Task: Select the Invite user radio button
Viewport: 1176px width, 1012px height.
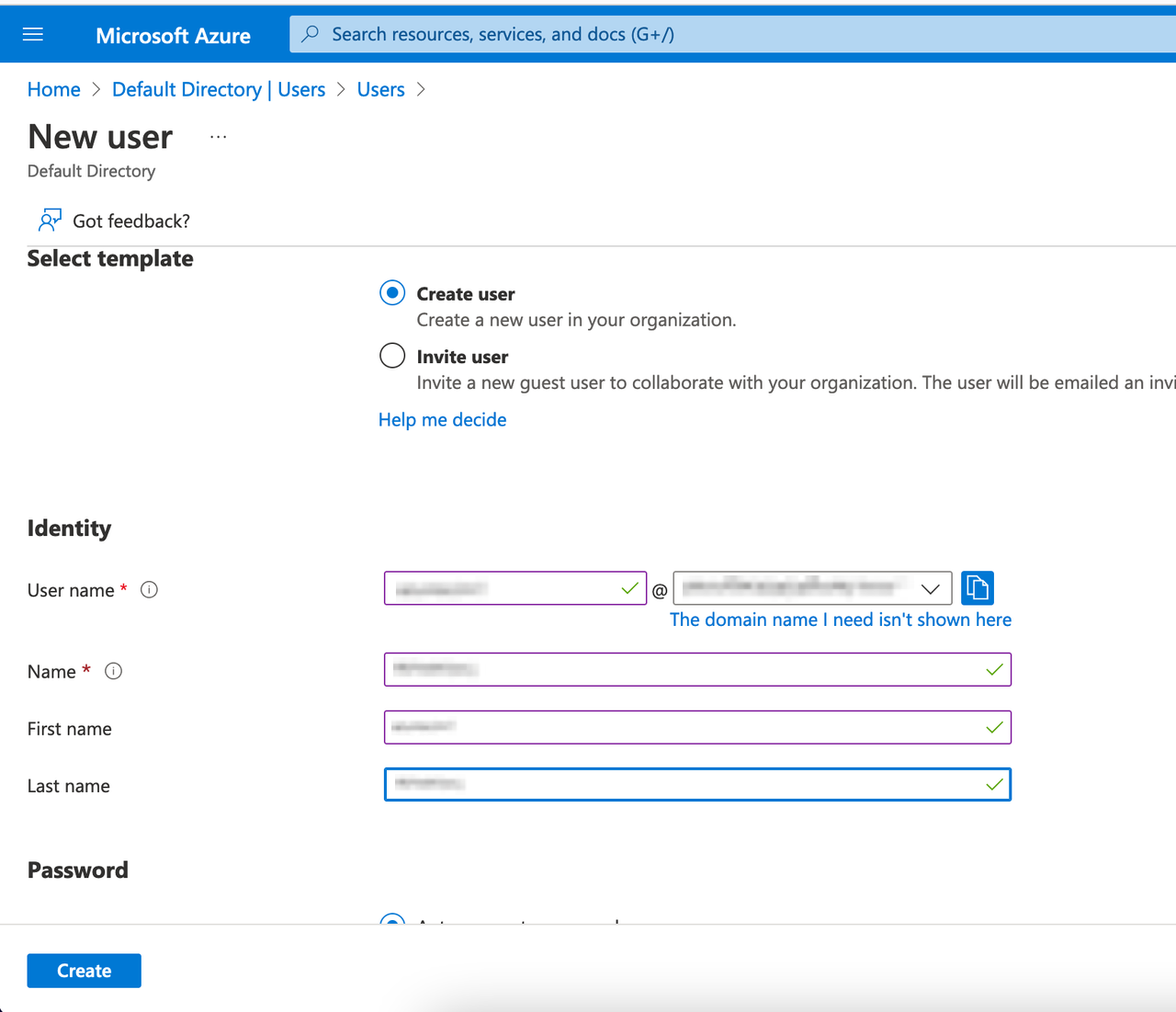Action: tap(392, 356)
